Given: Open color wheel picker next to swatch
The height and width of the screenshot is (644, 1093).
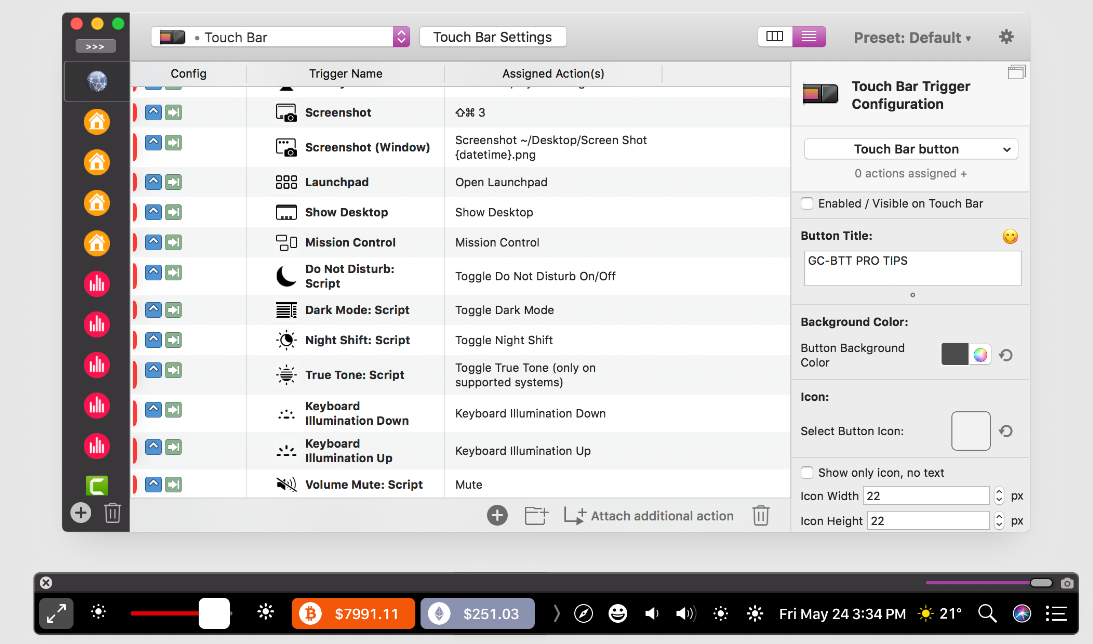Looking at the screenshot, I should click(x=980, y=355).
